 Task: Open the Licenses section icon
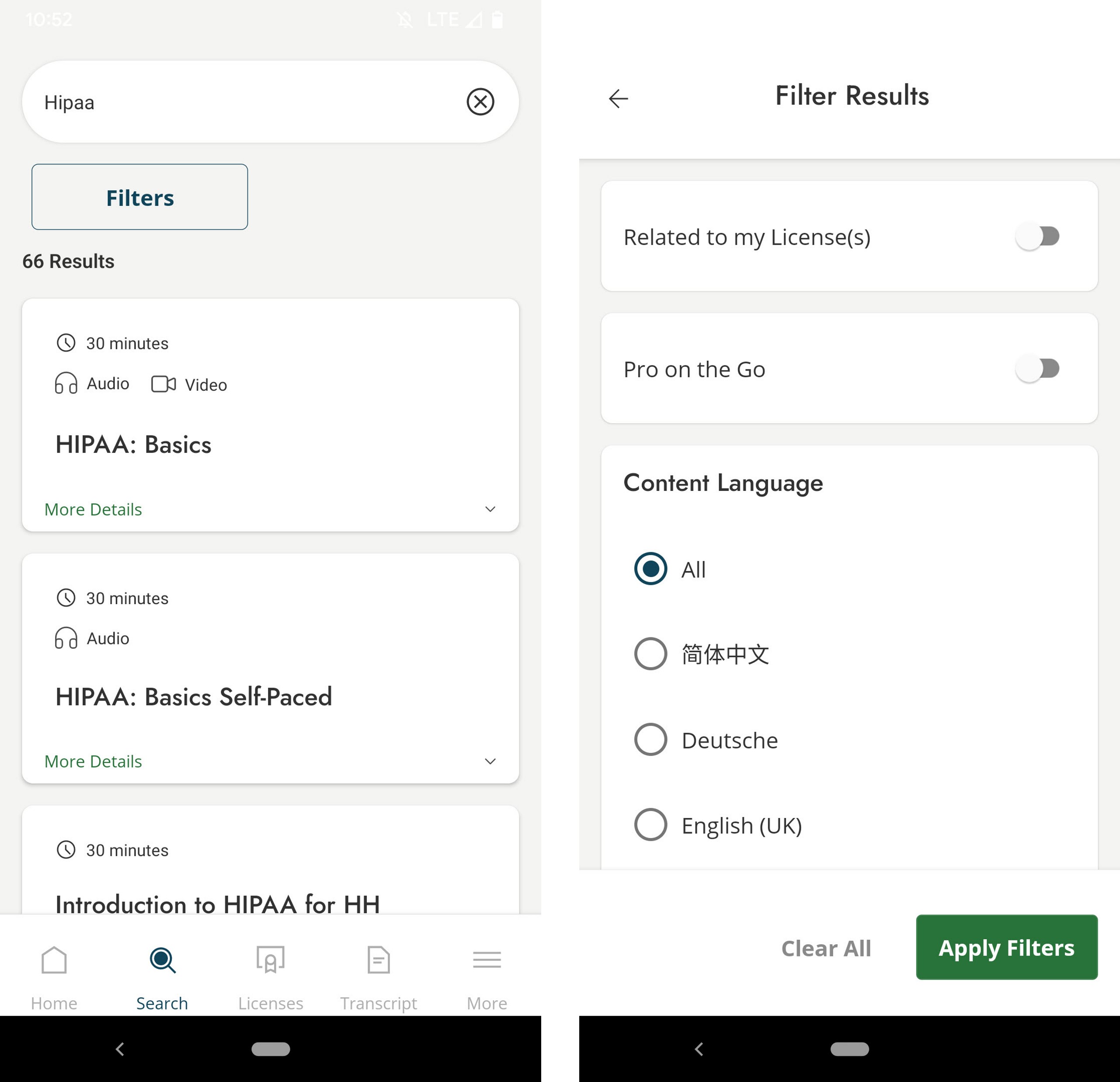[x=270, y=960]
